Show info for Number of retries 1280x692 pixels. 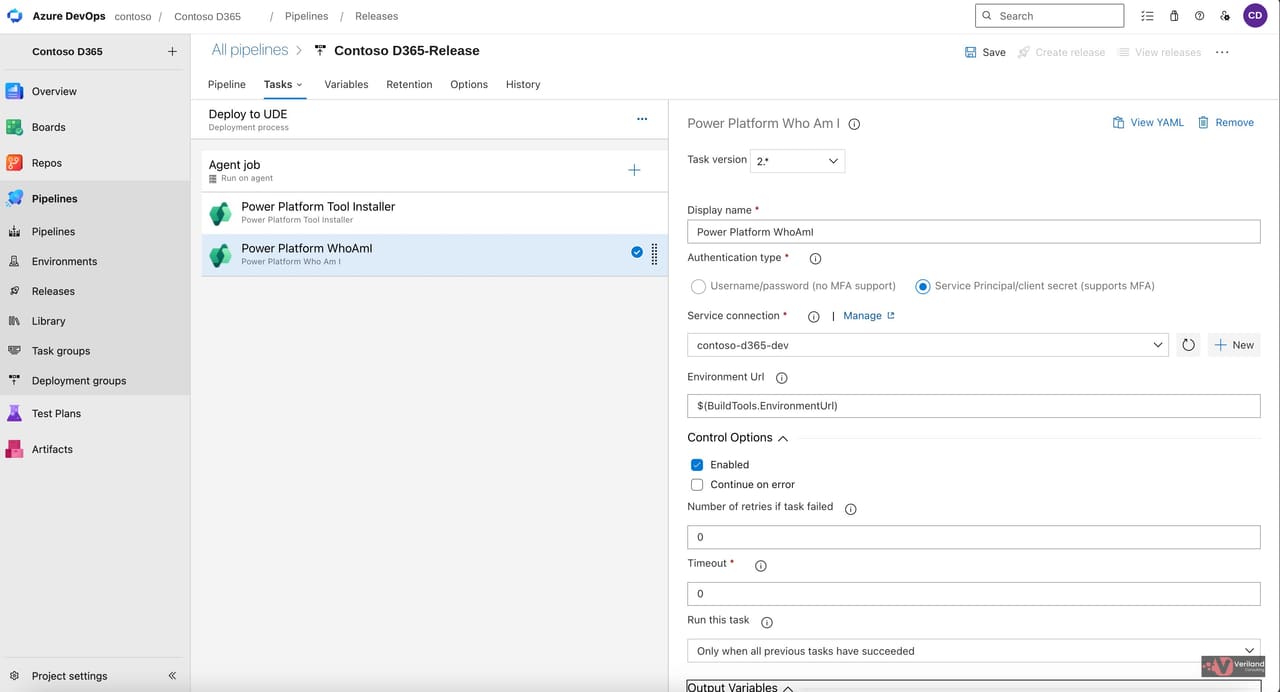851,509
